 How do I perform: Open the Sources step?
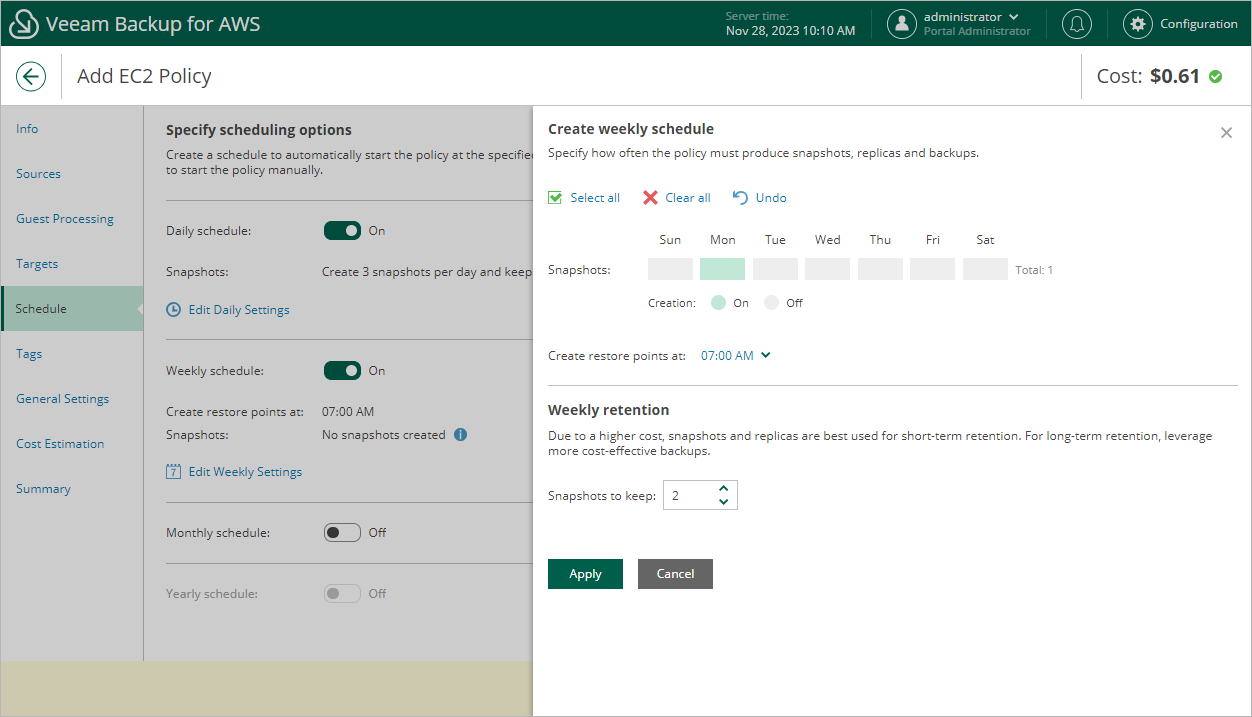point(72,174)
